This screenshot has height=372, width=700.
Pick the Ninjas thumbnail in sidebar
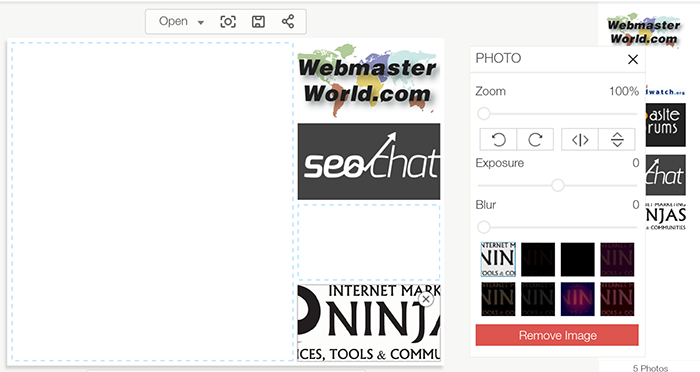tap(665, 216)
